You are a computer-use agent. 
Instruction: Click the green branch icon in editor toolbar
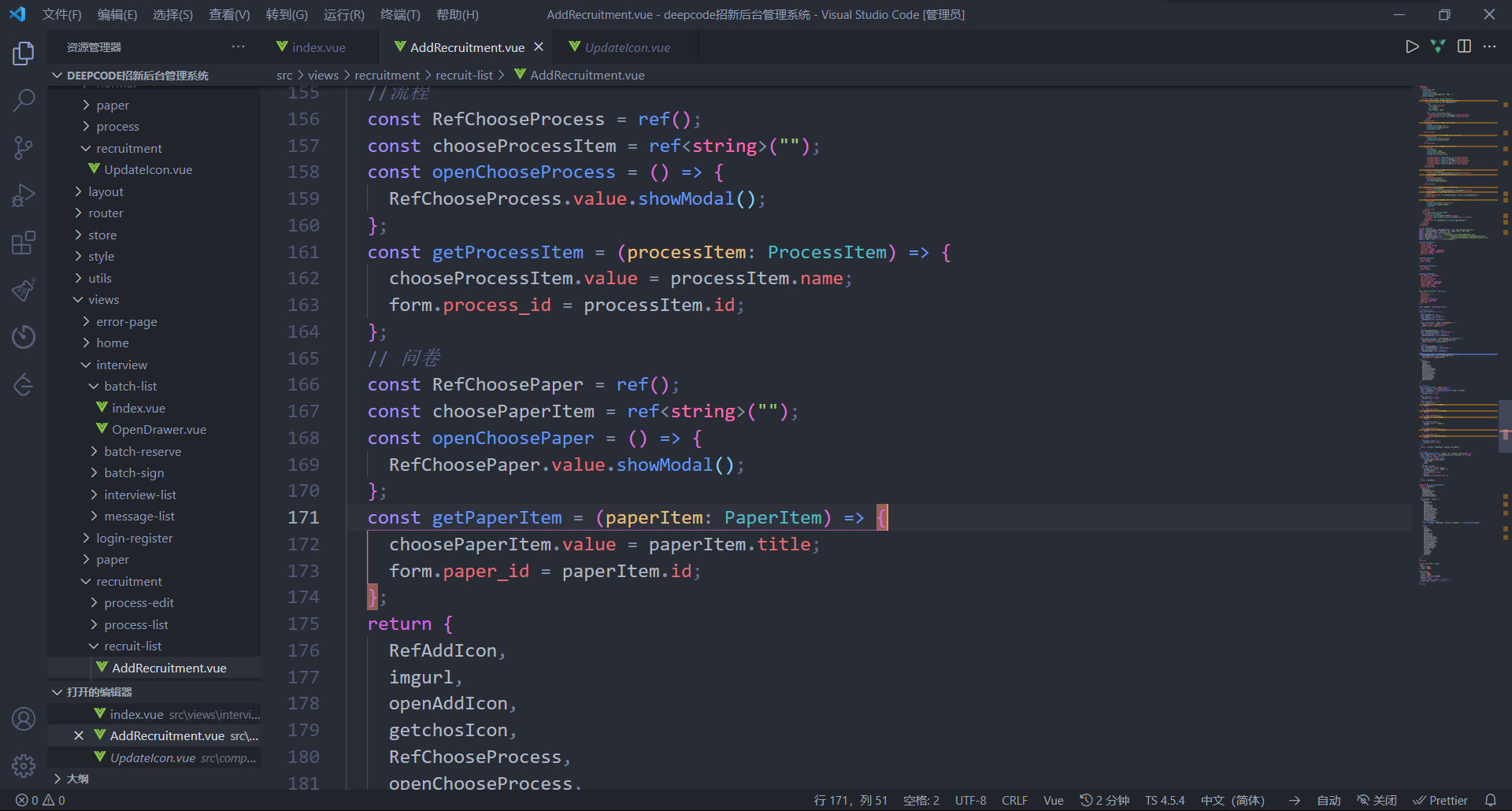tap(1438, 46)
